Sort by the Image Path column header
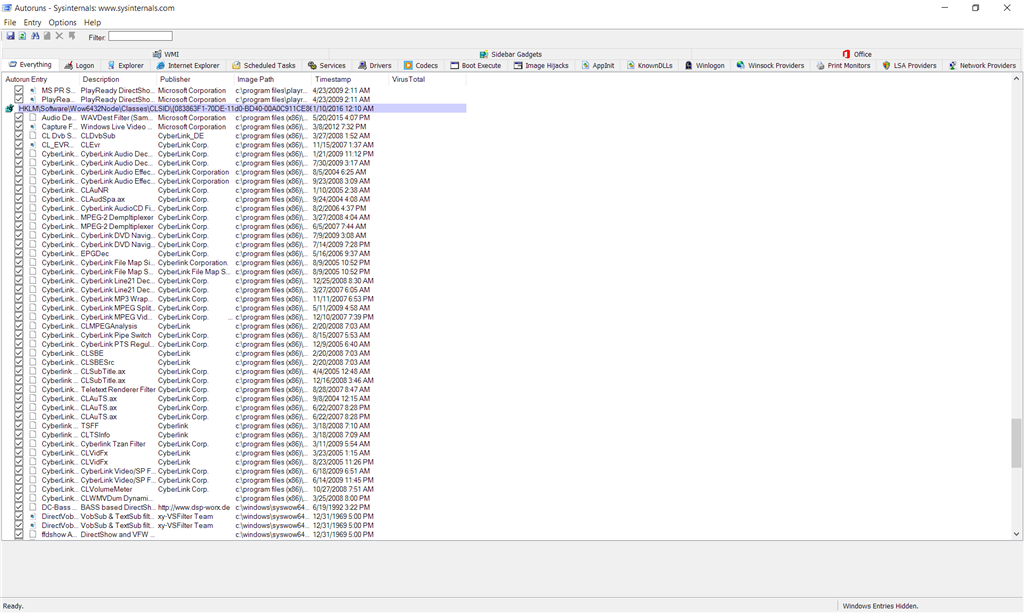Viewport: 1024px width, 613px height. [x=273, y=79]
